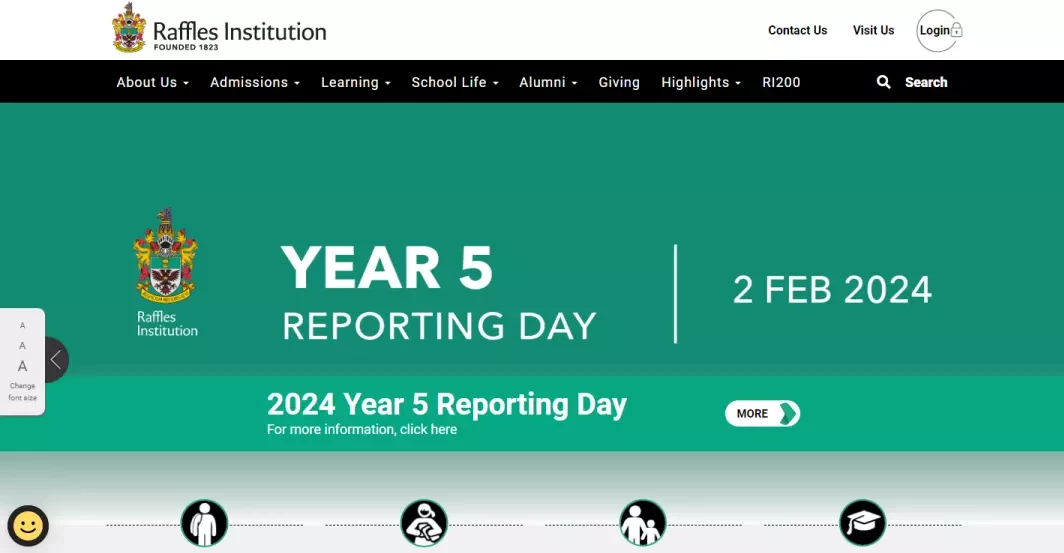Select the largest font size A
Image resolution: width=1064 pixels, height=553 pixels.
tap(22, 366)
